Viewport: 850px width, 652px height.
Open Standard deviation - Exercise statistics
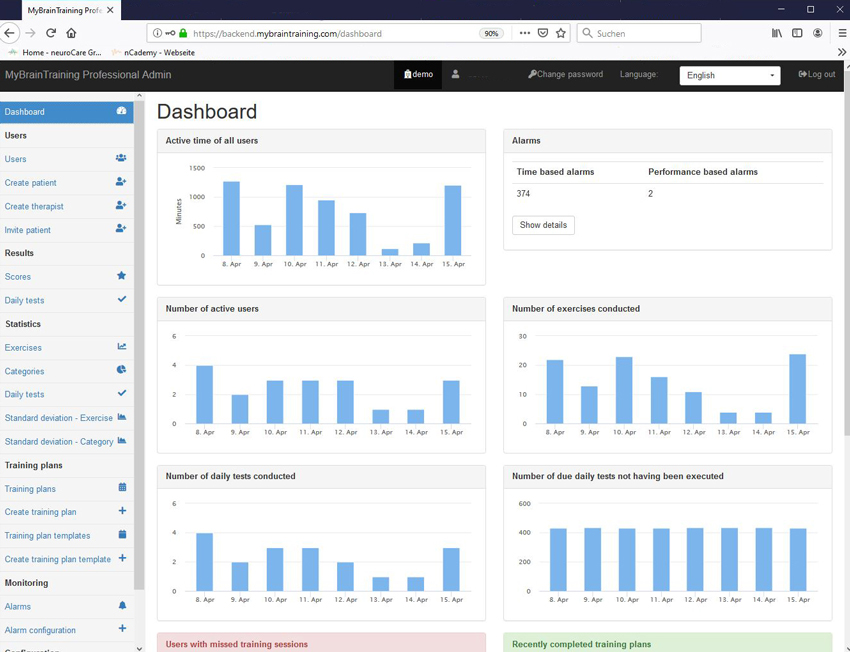[x=58, y=418]
